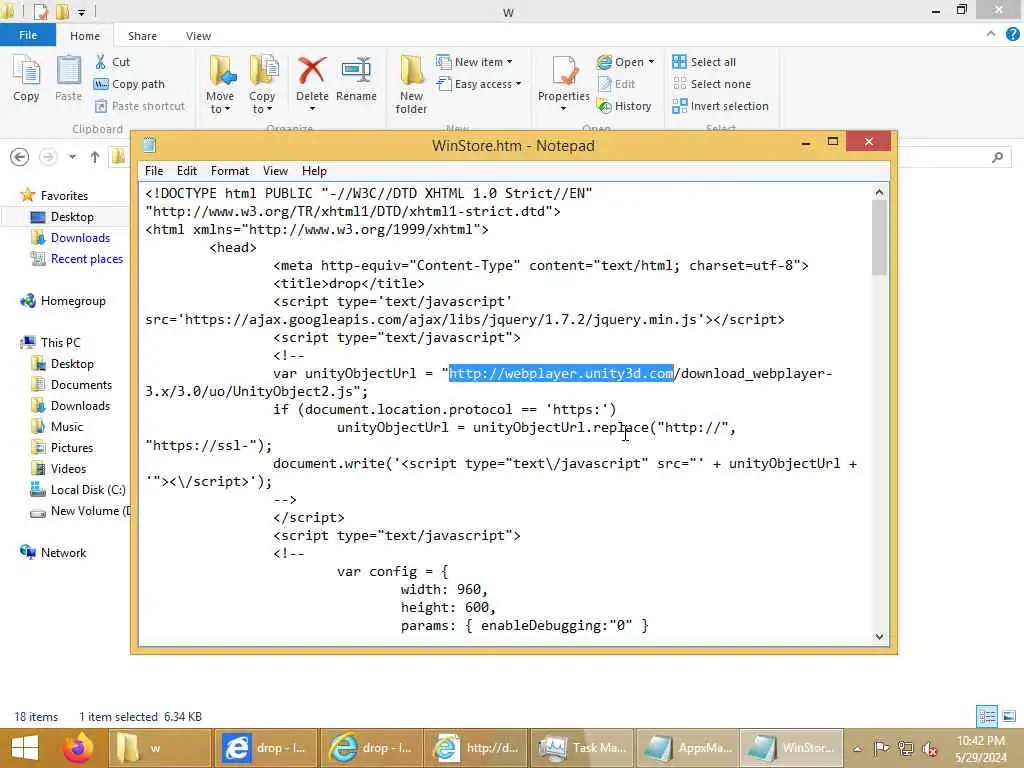Switch to AppxMa... Notepad taskbar button

pyautogui.click(x=686, y=748)
